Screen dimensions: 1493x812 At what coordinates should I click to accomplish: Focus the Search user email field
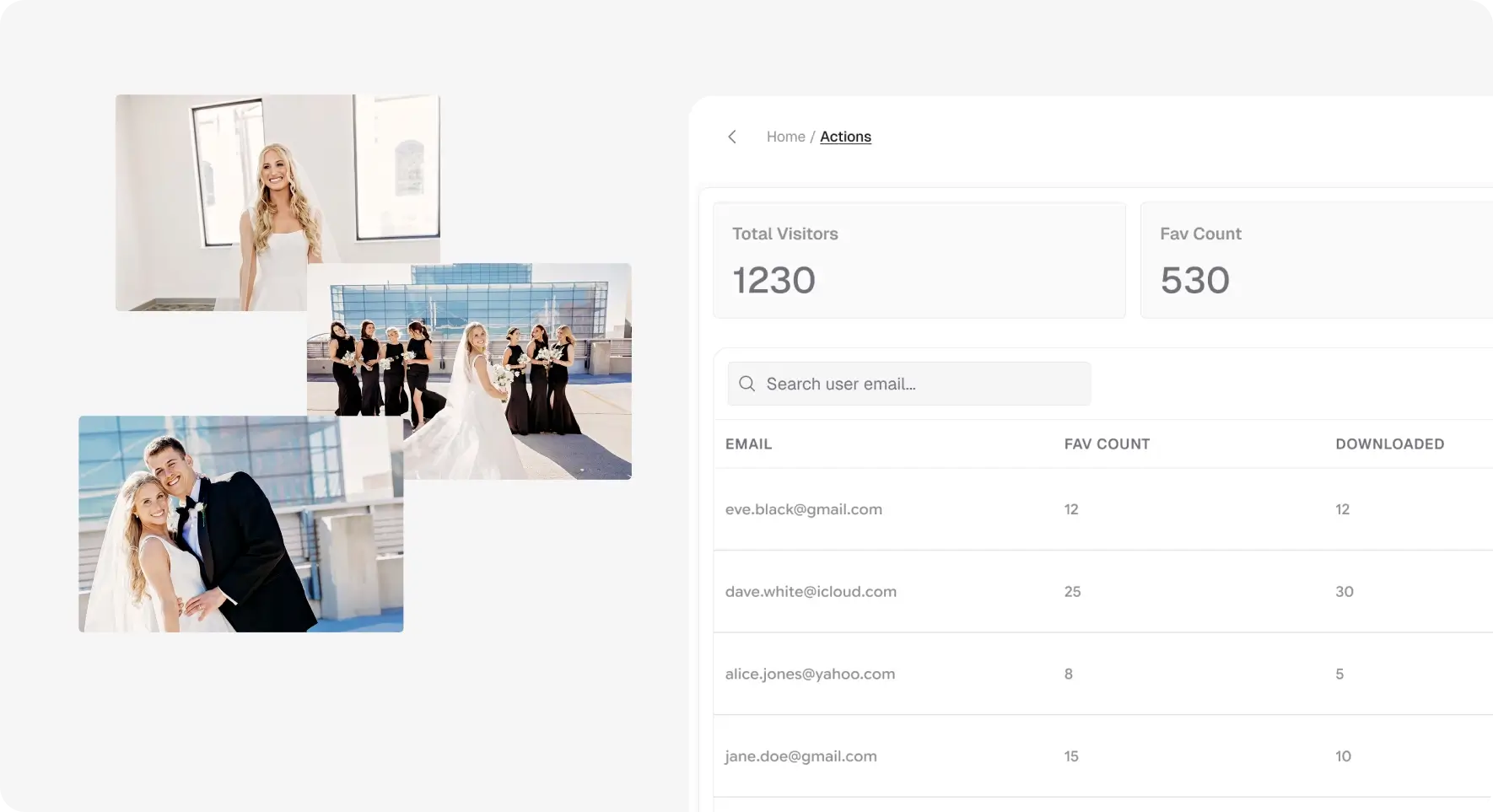(x=909, y=384)
